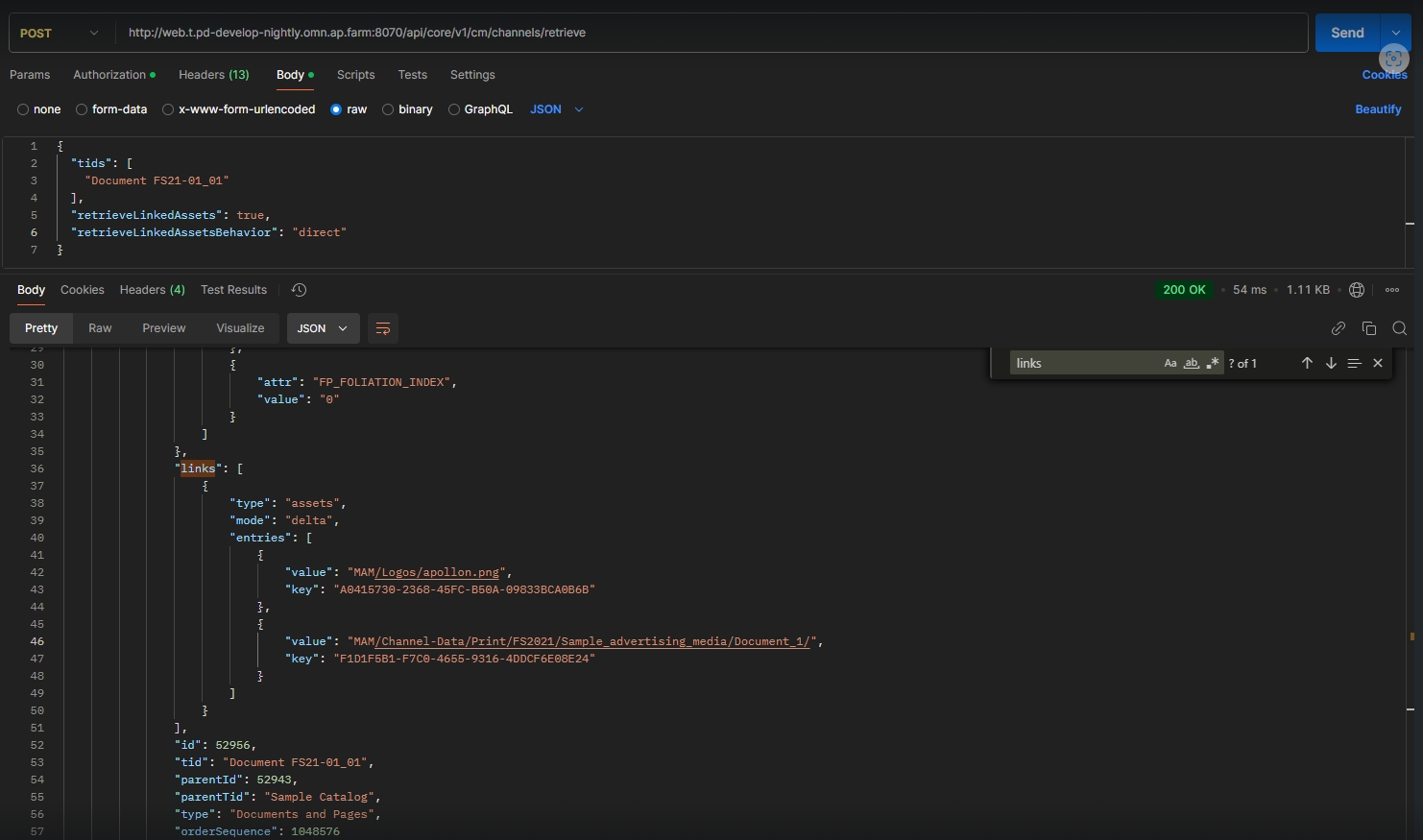Click the Beautify link

point(1377,109)
